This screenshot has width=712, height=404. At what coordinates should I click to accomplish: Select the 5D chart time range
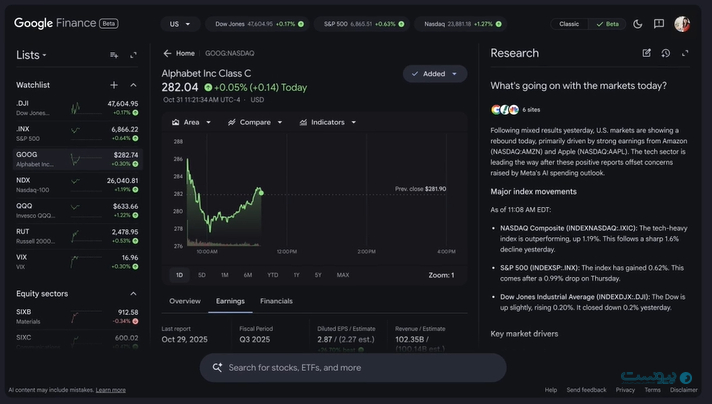pos(202,275)
